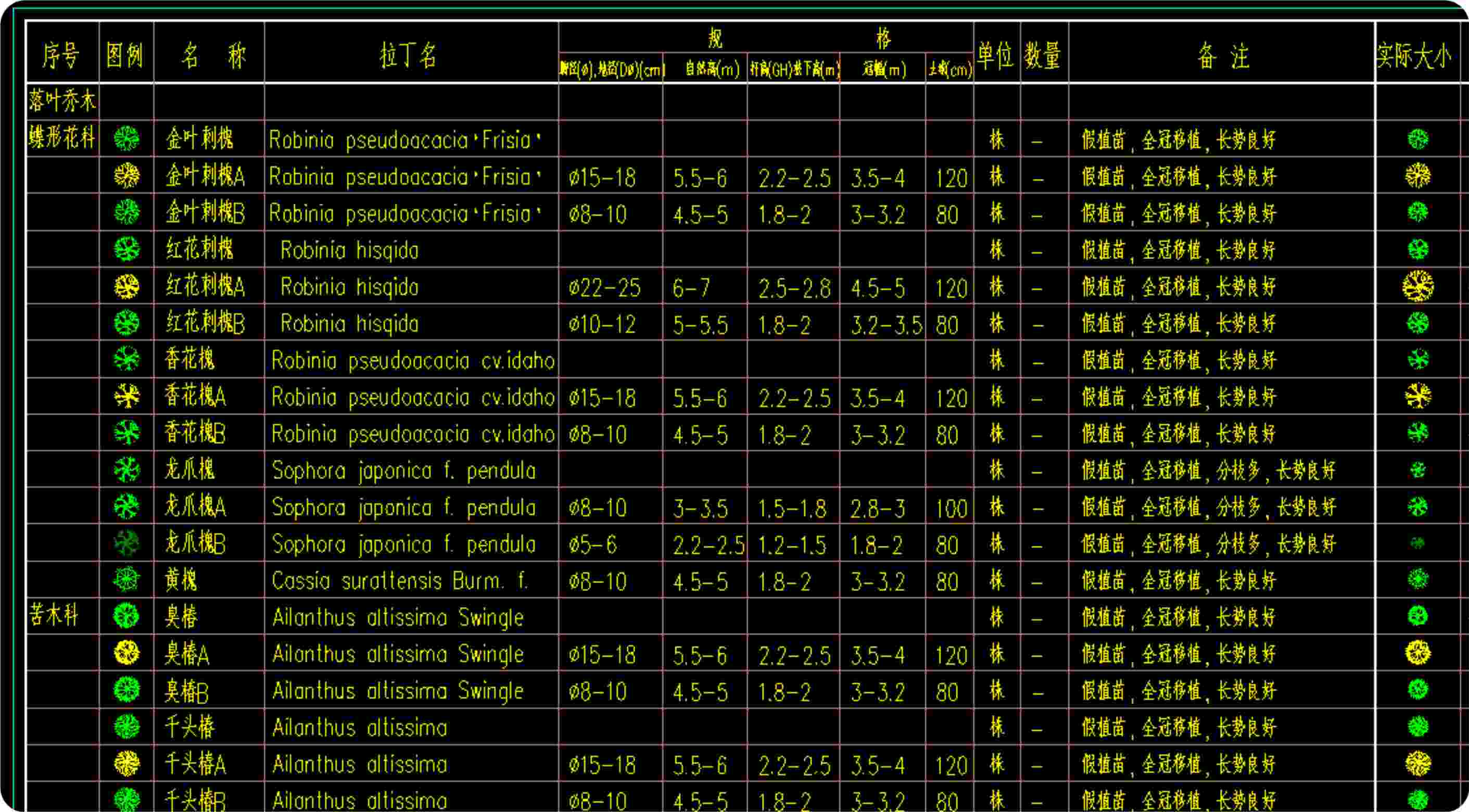Click the ø22-25 diameter value
Image resolution: width=1469 pixels, height=812 pixels.
coord(604,287)
